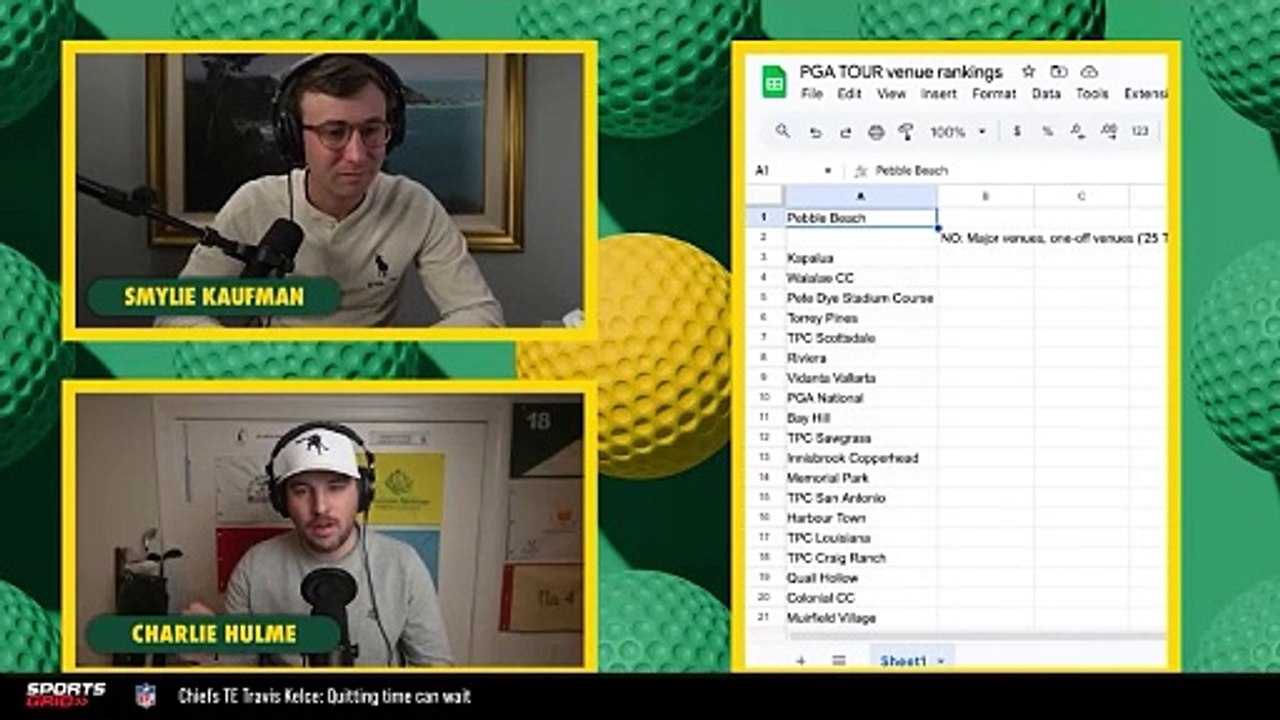Check the cloud document status icon
The height and width of the screenshot is (720, 1280).
pos(1089,72)
